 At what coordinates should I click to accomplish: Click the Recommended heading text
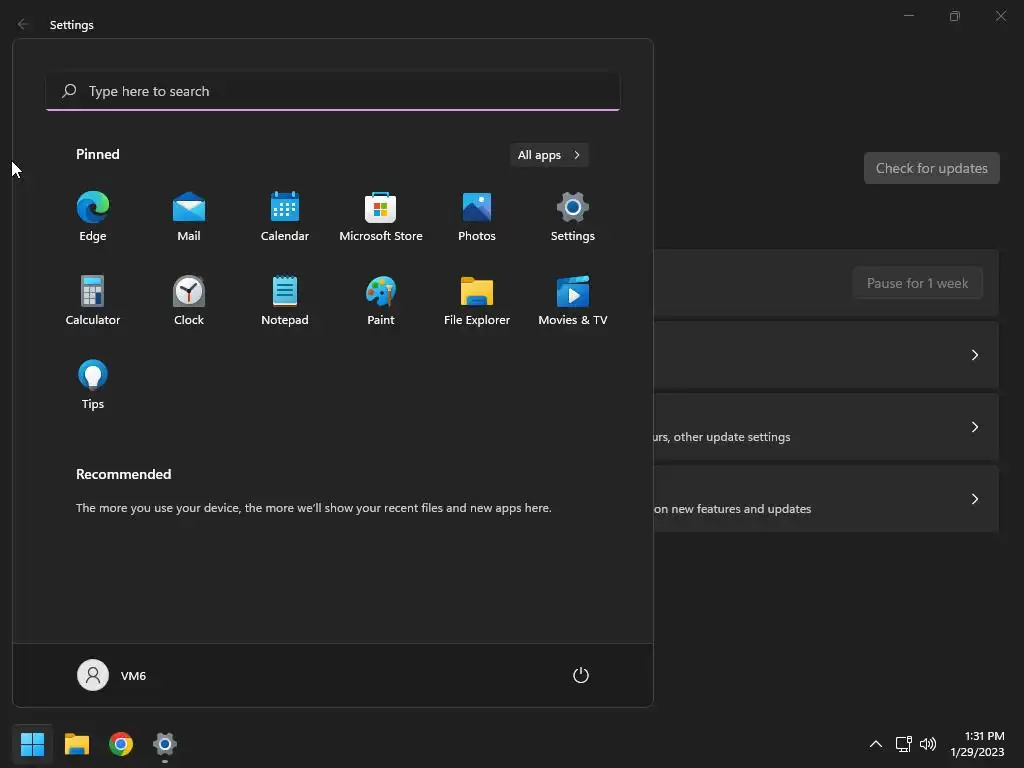(123, 474)
